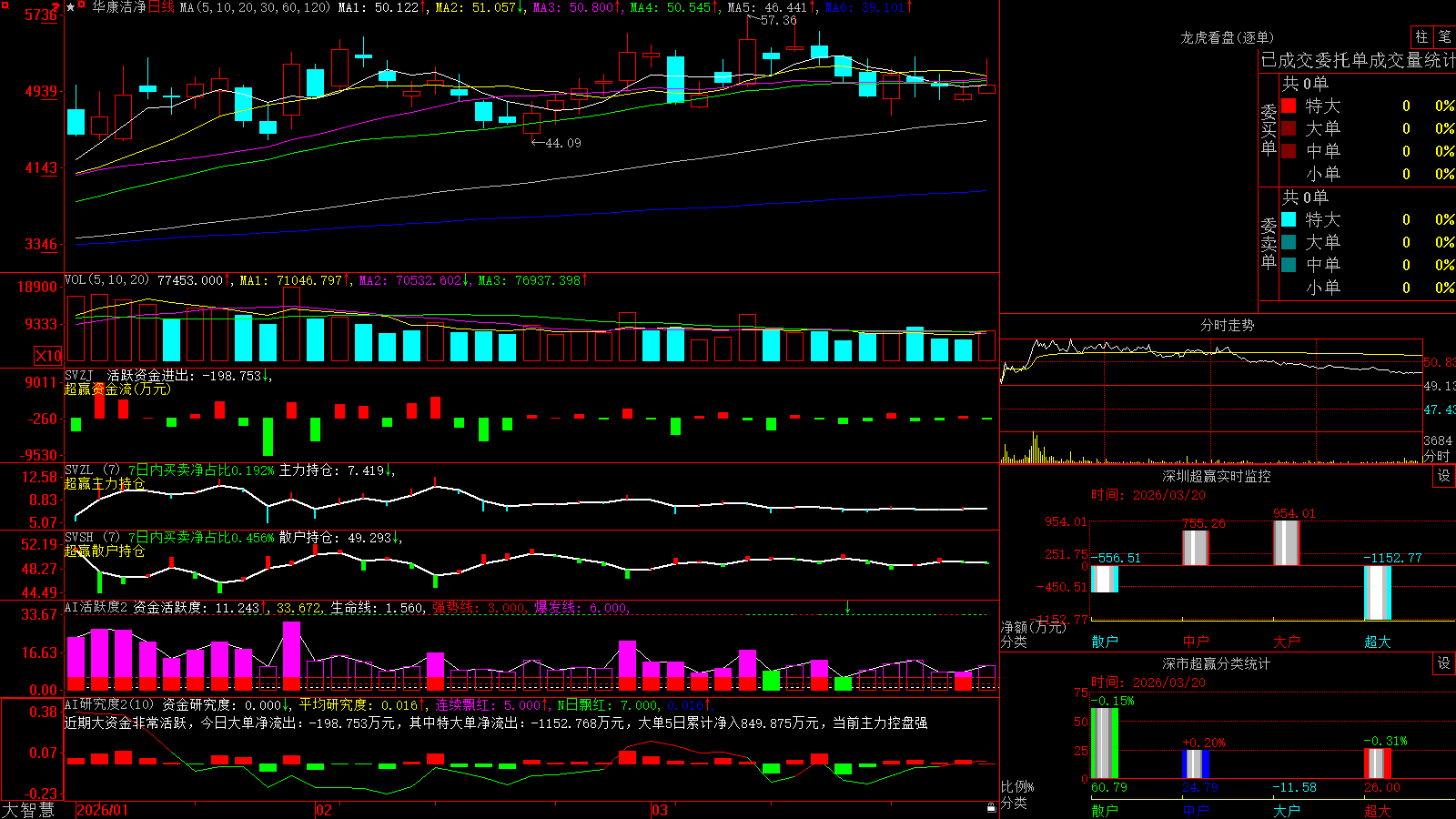
Task: Click the dark red 中单 buy-order swatch
Action: (x=1289, y=151)
